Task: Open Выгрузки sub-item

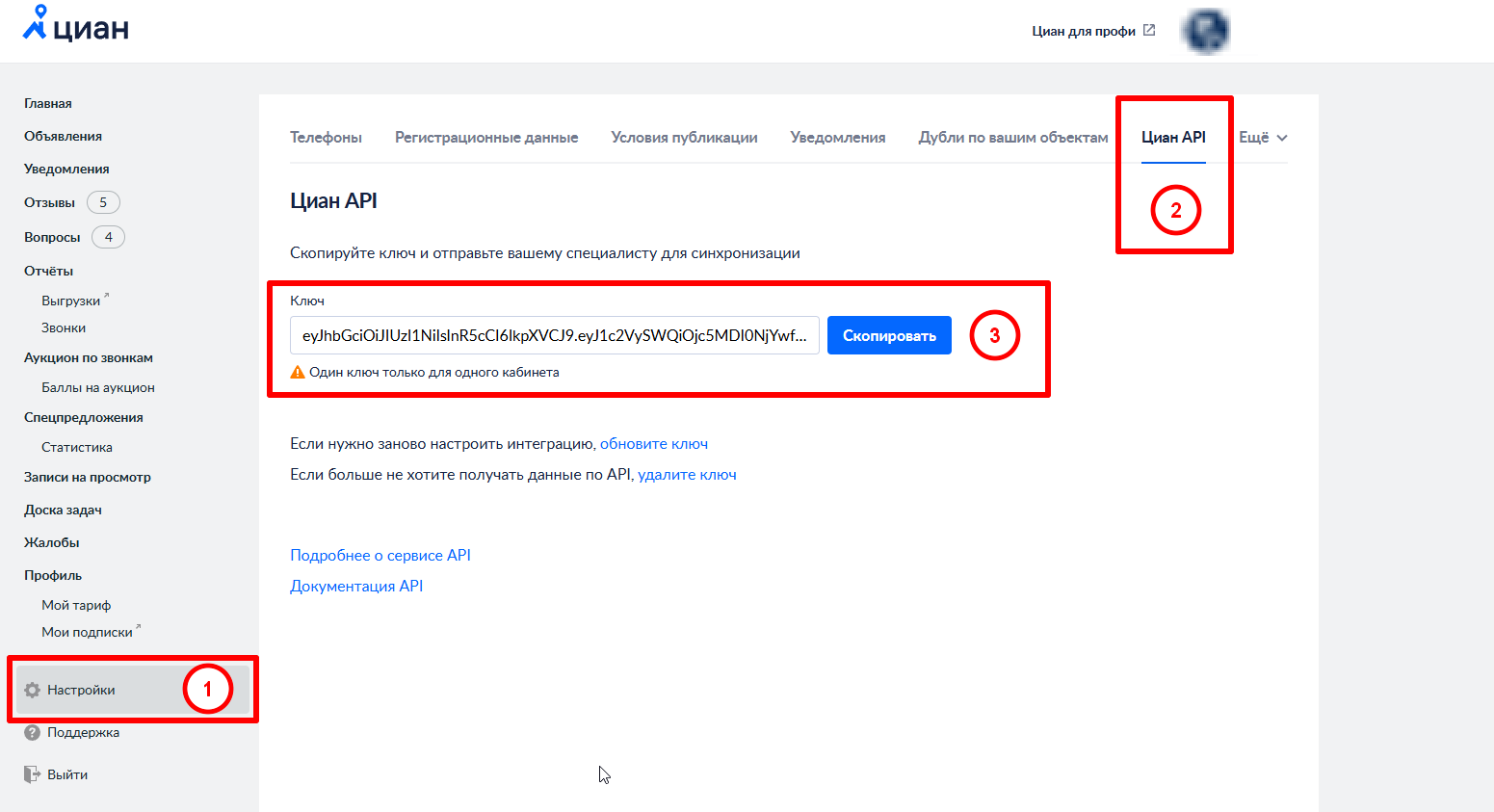Action: pos(70,301)
